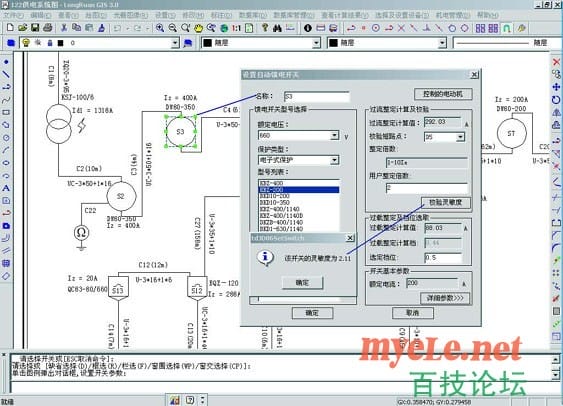Open the 帮助 menu
Screen dimensions: 563x406
tap(488, 15)
